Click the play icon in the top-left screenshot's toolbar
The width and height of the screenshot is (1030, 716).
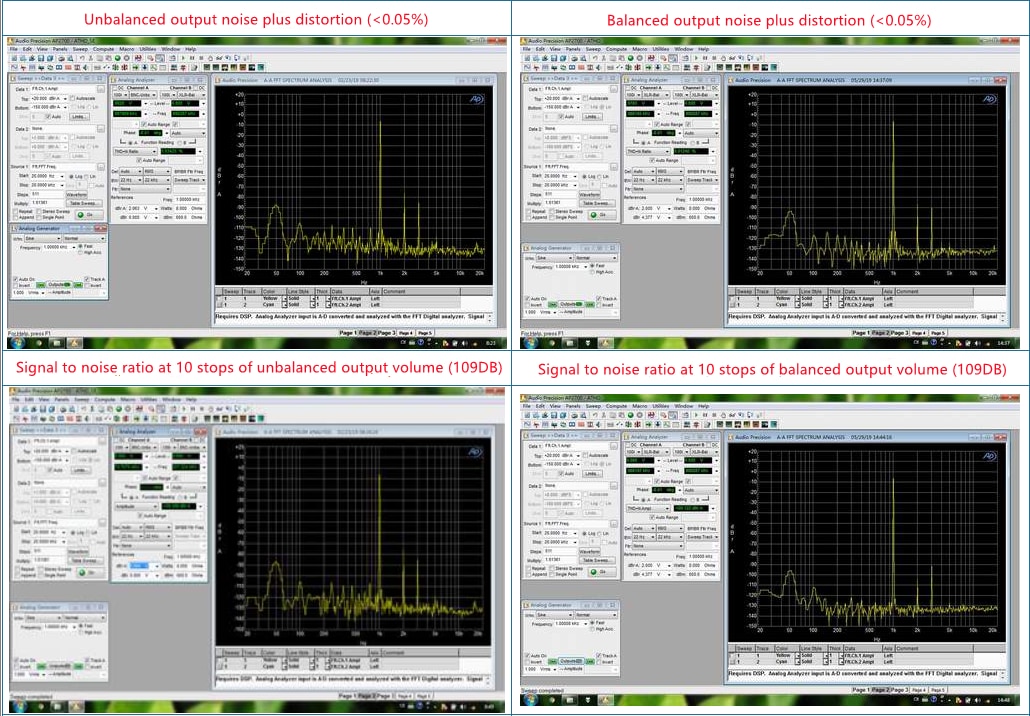(183, 58)
